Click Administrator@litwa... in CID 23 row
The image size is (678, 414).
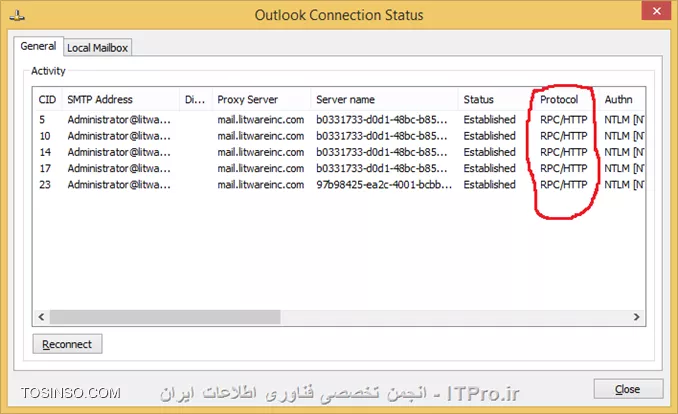[x=119, y=185]
